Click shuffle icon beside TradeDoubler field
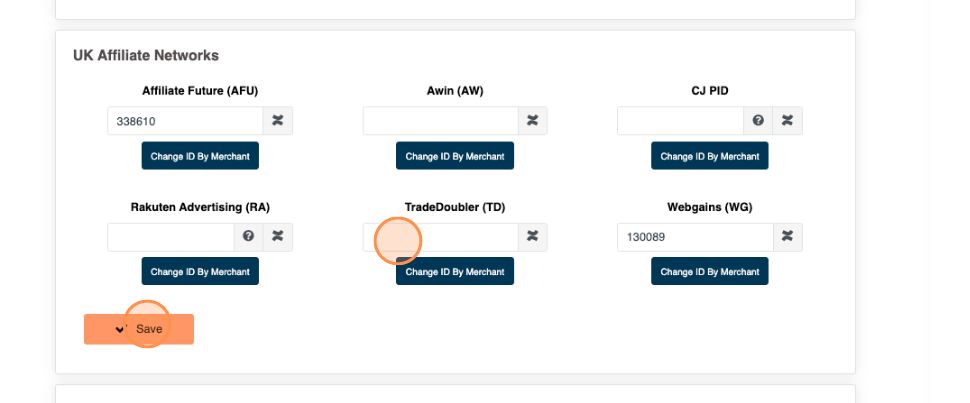This screenshot has width=970, height=403. 533,237
